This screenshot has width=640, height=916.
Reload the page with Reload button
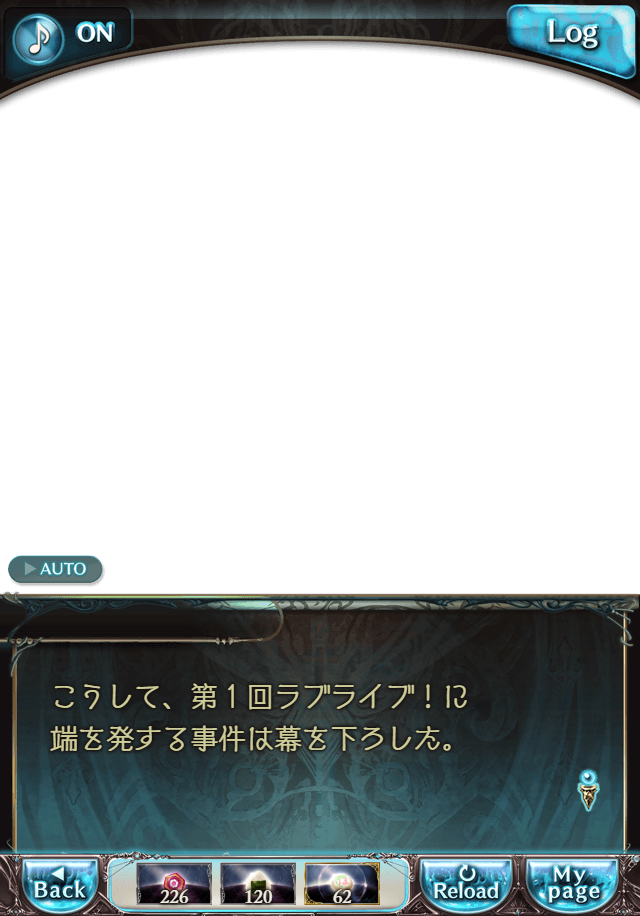coord(466,885)
